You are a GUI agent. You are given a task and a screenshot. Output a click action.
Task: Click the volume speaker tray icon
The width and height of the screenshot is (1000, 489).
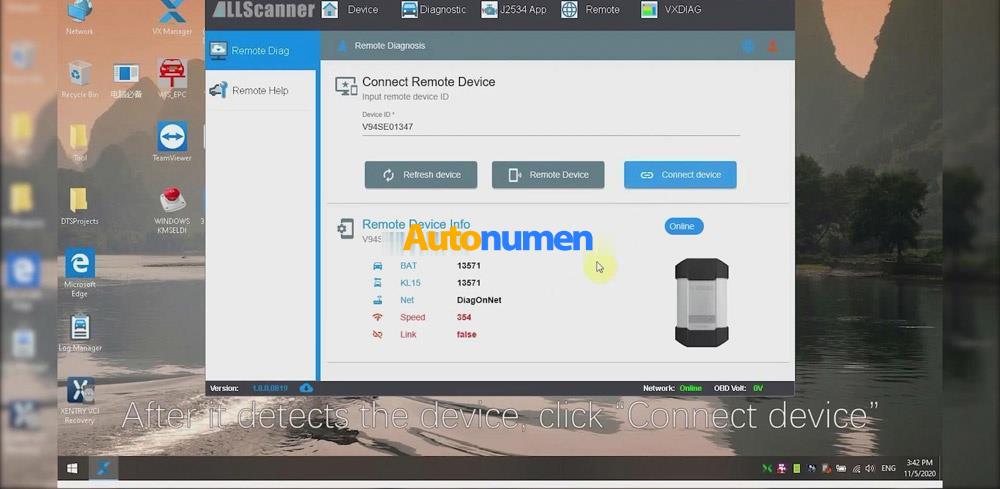pyautogui.click(x=870, y=469)
